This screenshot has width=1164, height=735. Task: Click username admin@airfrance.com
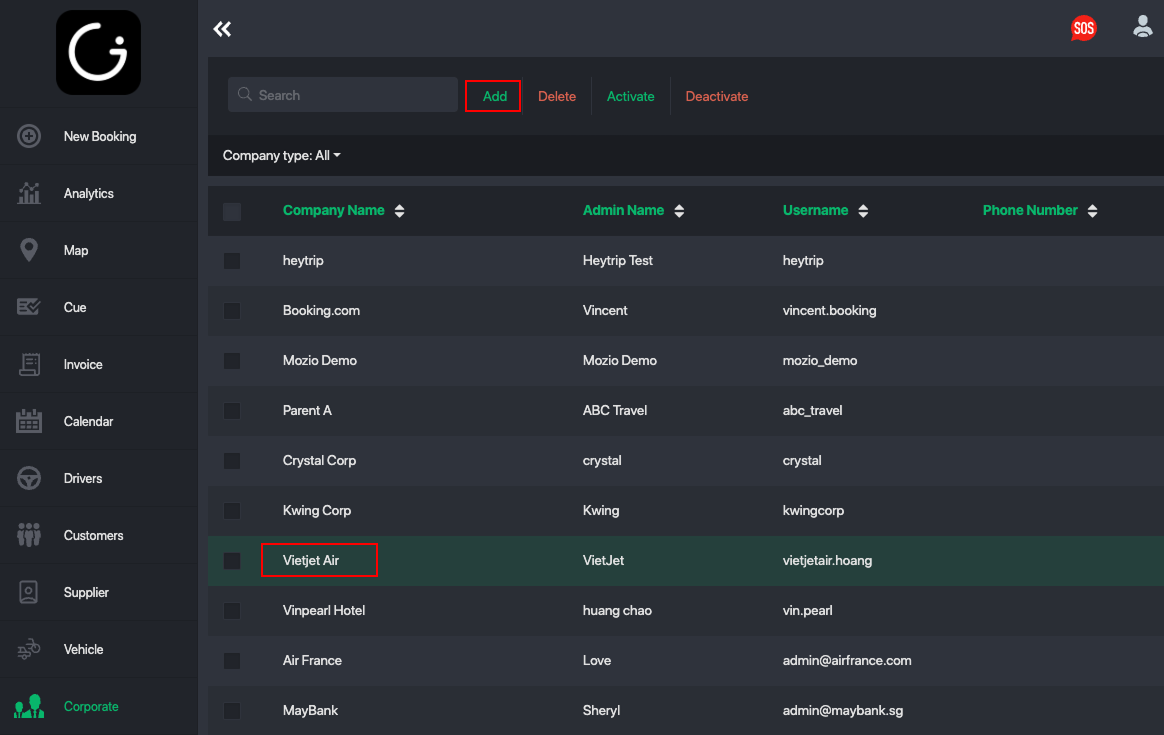pos(847,660)
